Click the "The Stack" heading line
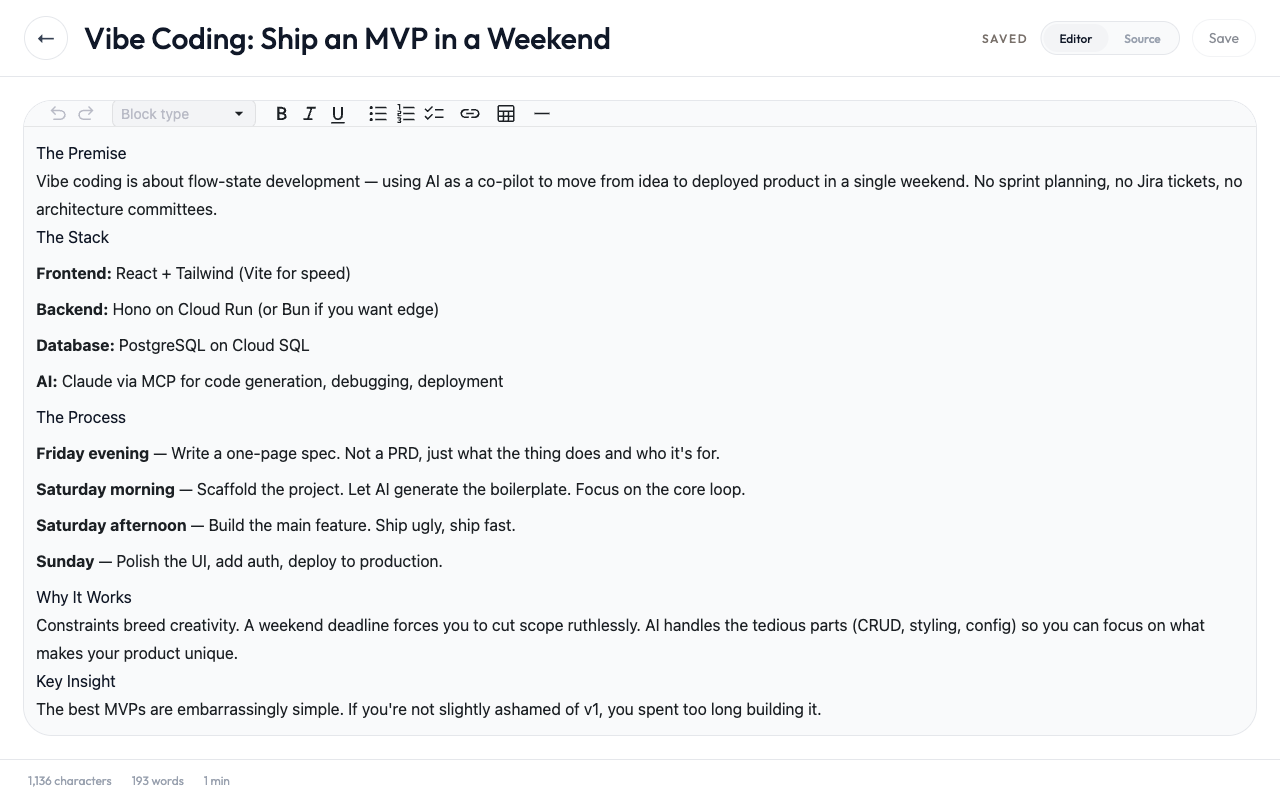The height and width of the screenshot is (800, 1280). (x=73, y=237)
